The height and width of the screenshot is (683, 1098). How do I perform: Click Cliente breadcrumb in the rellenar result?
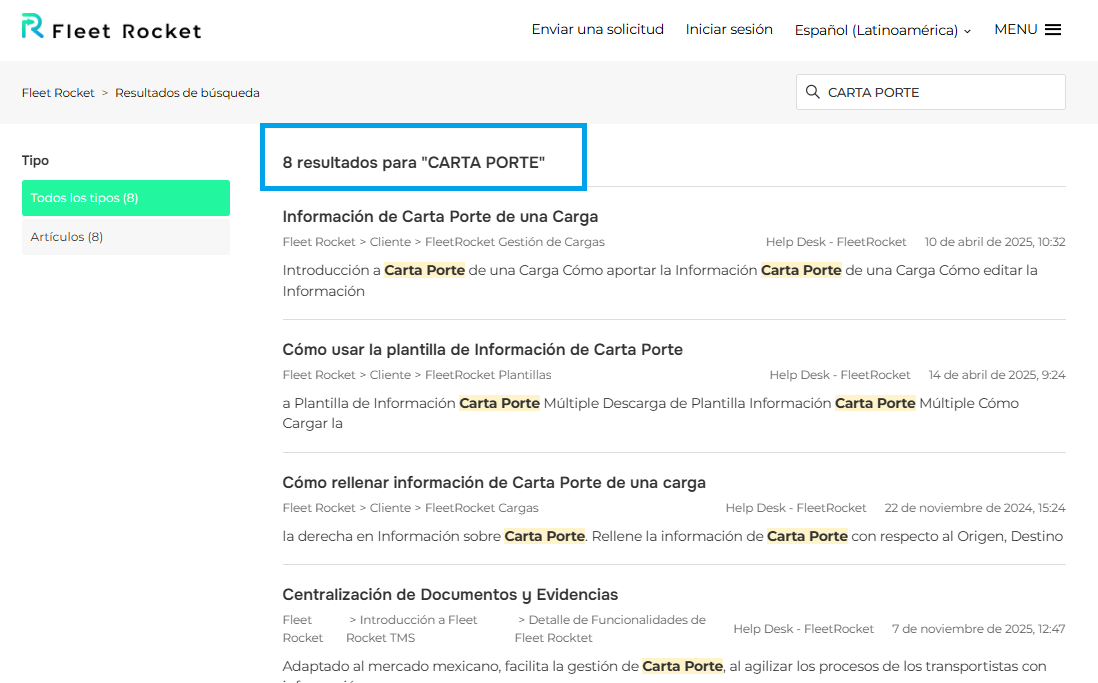(390, 508)
